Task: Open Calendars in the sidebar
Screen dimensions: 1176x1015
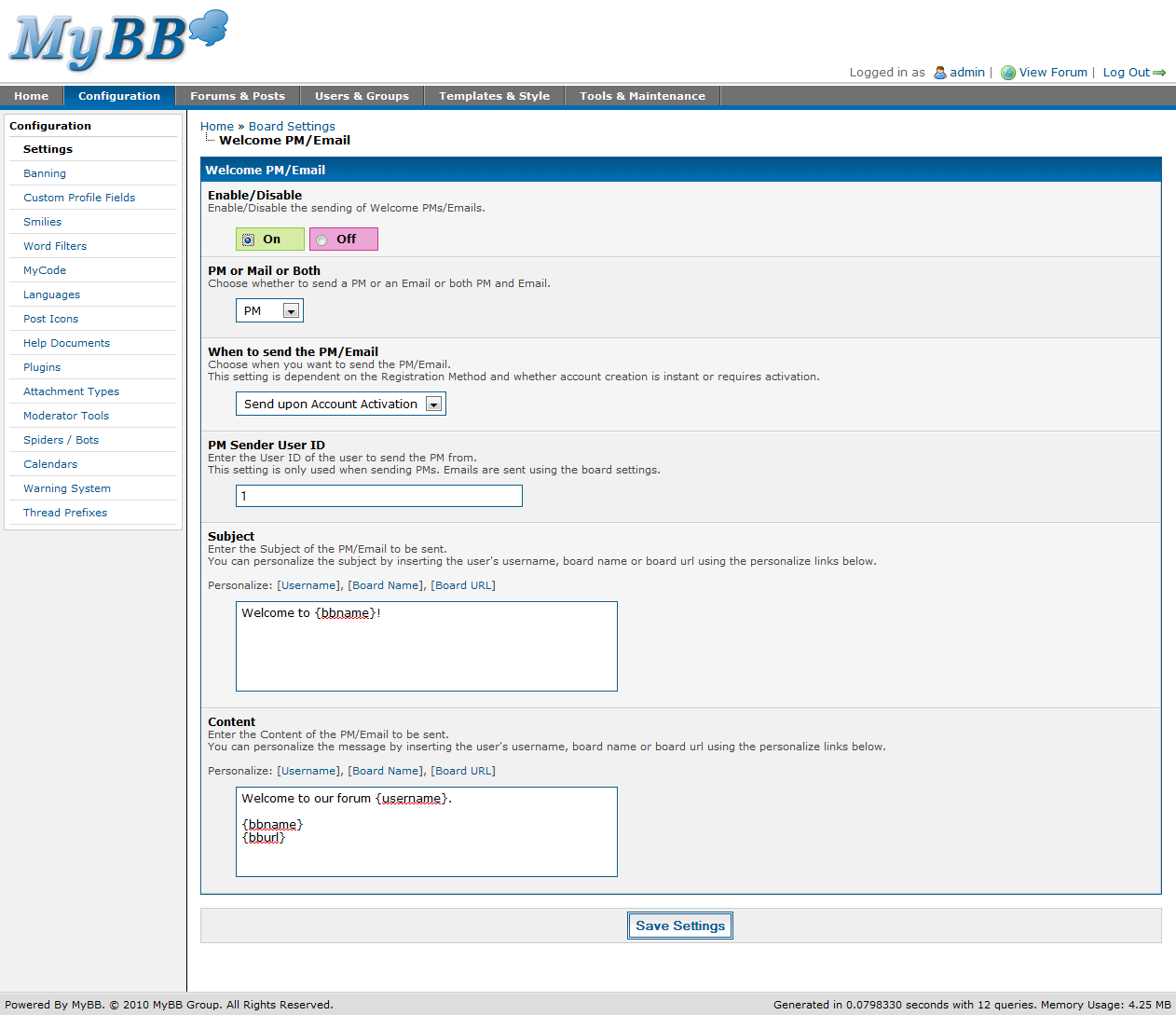Action: click(50, 464)
